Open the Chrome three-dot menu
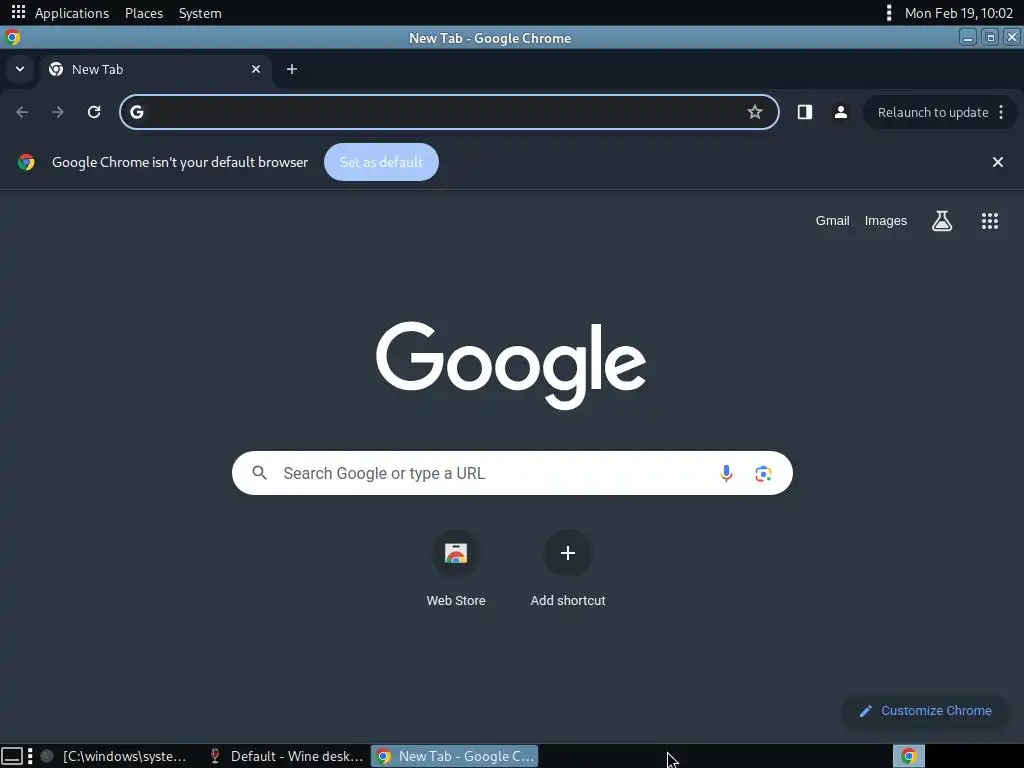 pos(1001,112)
